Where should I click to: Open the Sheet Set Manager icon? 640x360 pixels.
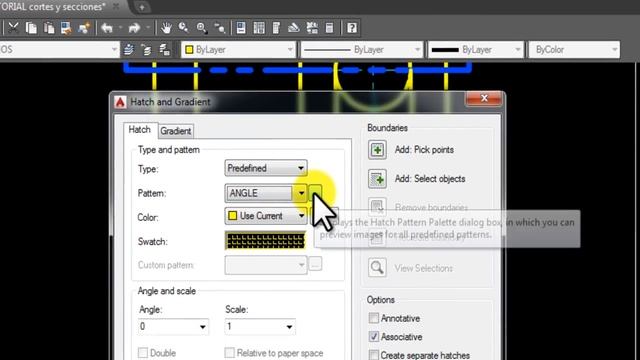pyautogui.click(x=294, y=28)
